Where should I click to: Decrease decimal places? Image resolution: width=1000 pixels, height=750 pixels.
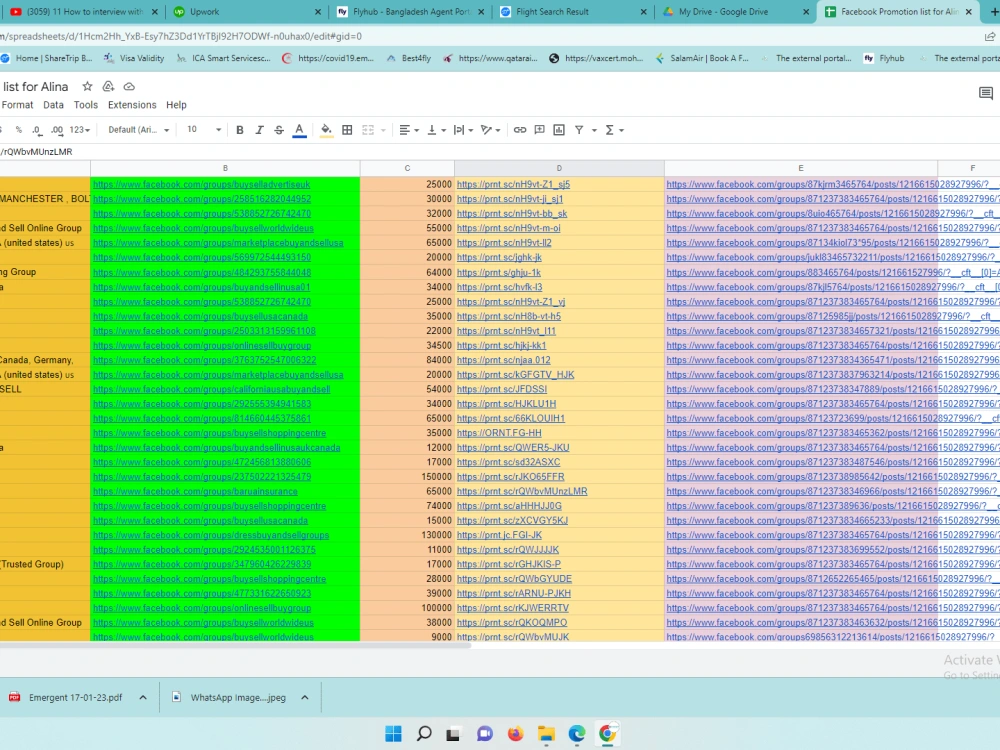coord(37,129)
